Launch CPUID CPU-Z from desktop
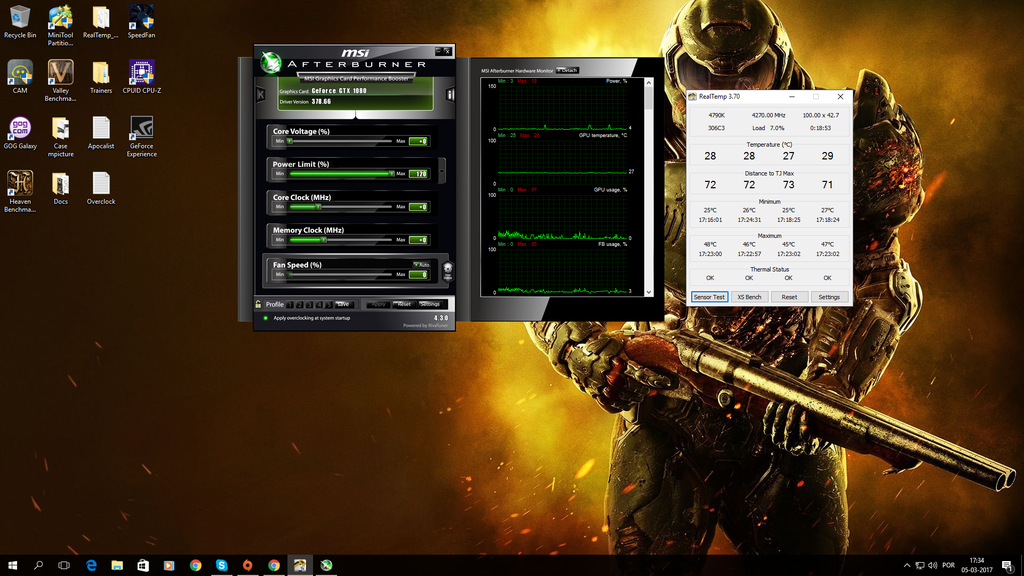Viewport: 1024px width, 576px height. (141, 77)
